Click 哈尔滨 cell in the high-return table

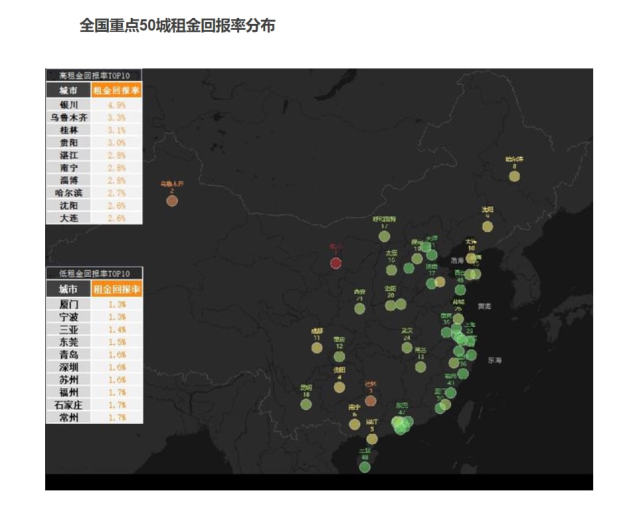[x=69, y=193]
